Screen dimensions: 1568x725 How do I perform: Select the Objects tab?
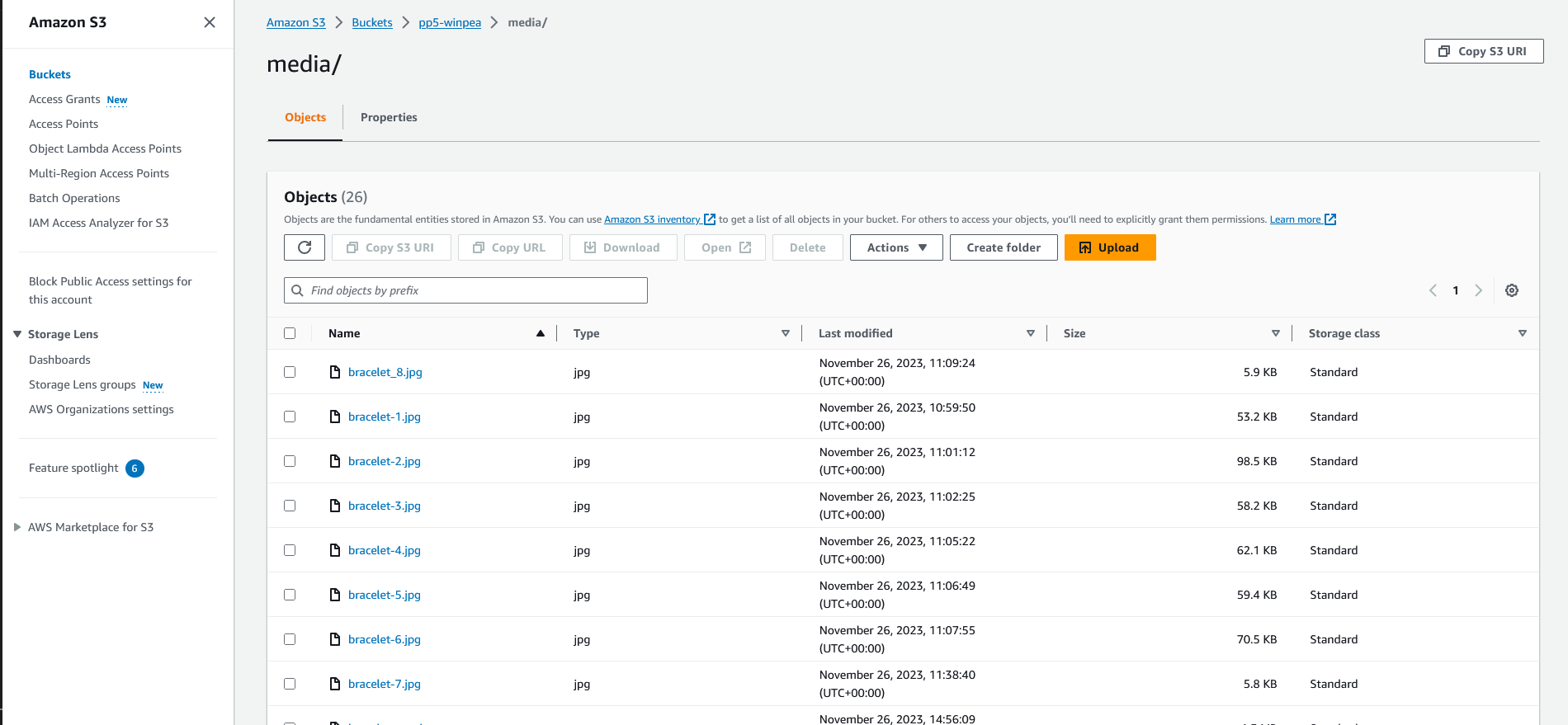(x=305, y=117)
